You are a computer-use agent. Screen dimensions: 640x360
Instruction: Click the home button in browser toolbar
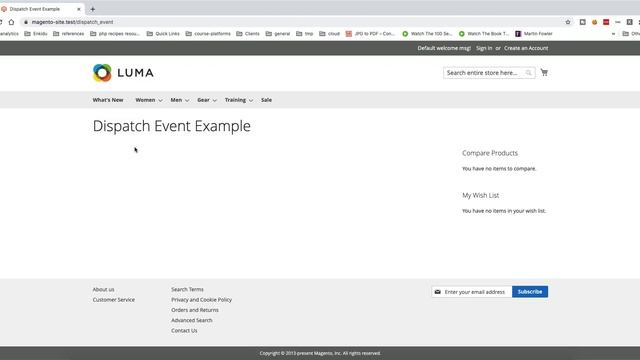pyautogui.click(x=11, y=22)
